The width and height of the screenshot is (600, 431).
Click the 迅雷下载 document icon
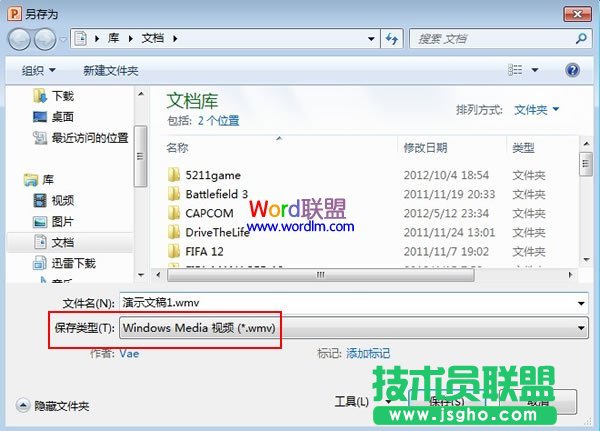(x=39, y=263)
